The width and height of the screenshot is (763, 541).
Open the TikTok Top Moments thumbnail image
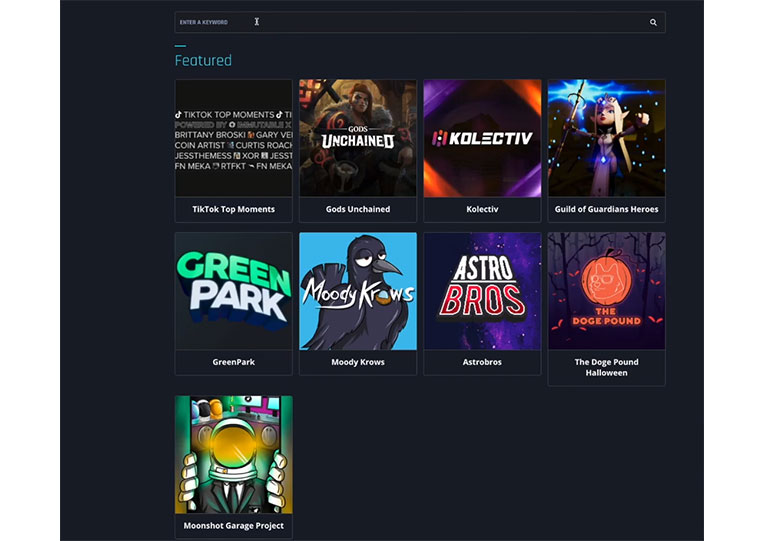click(x=234, y=138)
